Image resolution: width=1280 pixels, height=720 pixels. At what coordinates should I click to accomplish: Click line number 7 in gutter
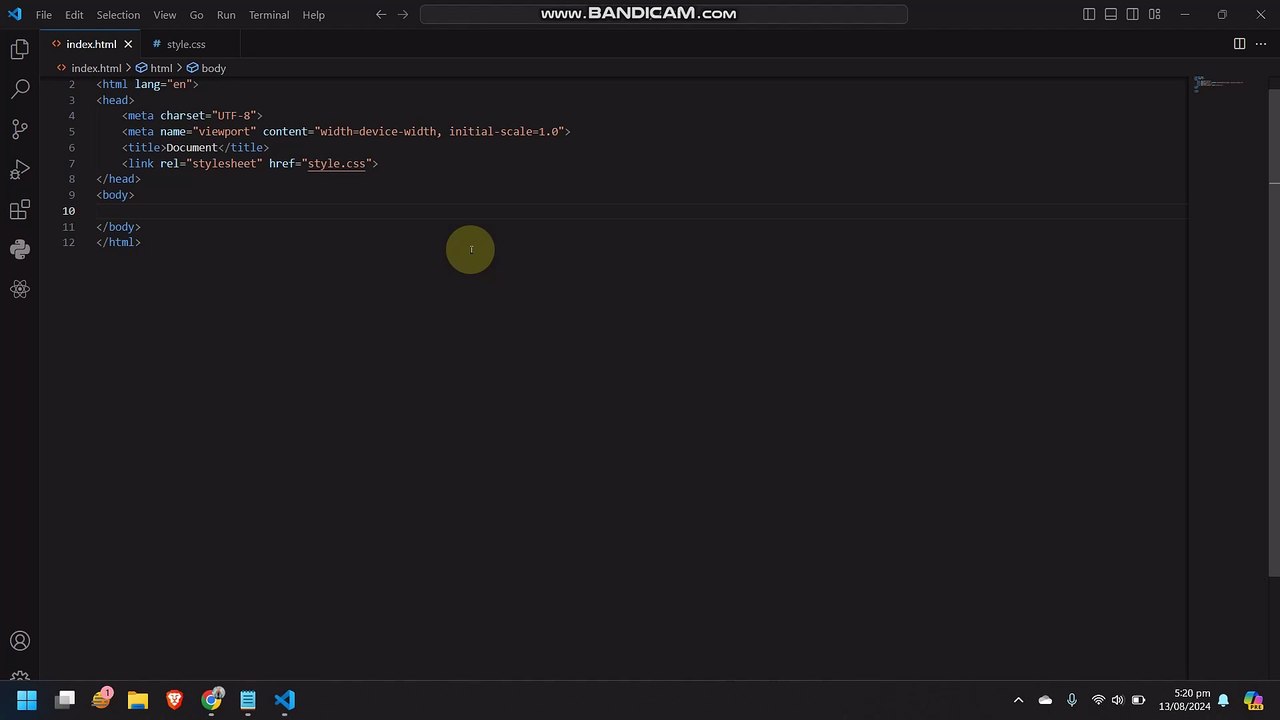71,163
